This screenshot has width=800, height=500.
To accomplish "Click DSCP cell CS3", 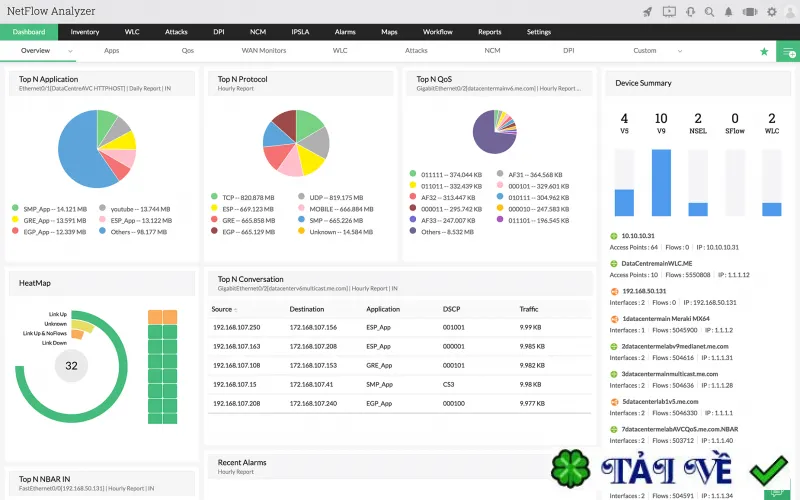I will pyautogui.click(x=448, y=384).
